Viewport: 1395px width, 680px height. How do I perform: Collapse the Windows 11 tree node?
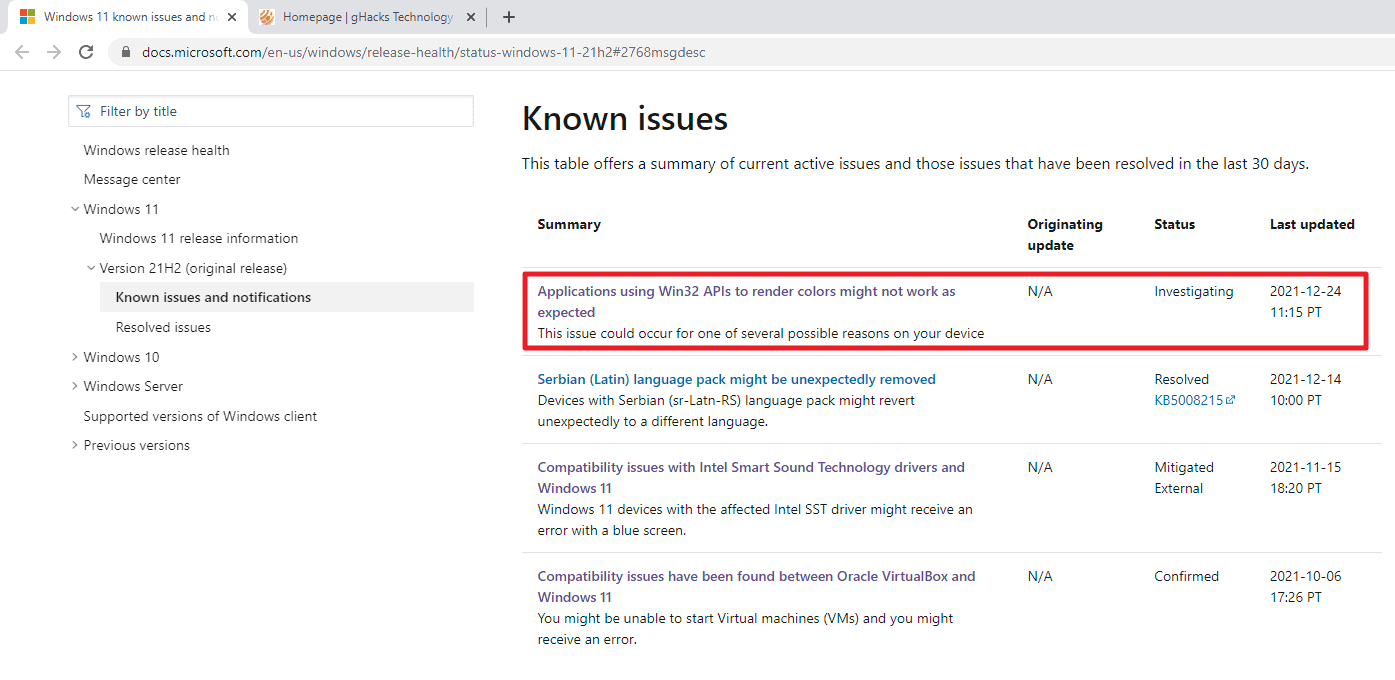tap(75, 209)
